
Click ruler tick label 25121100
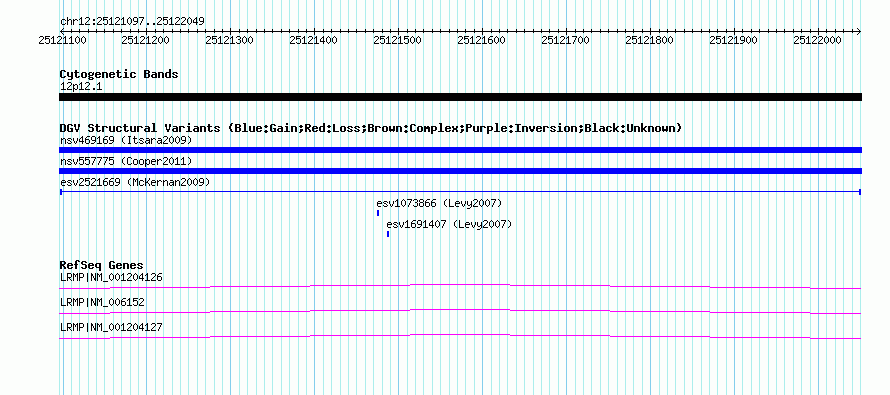62,40
